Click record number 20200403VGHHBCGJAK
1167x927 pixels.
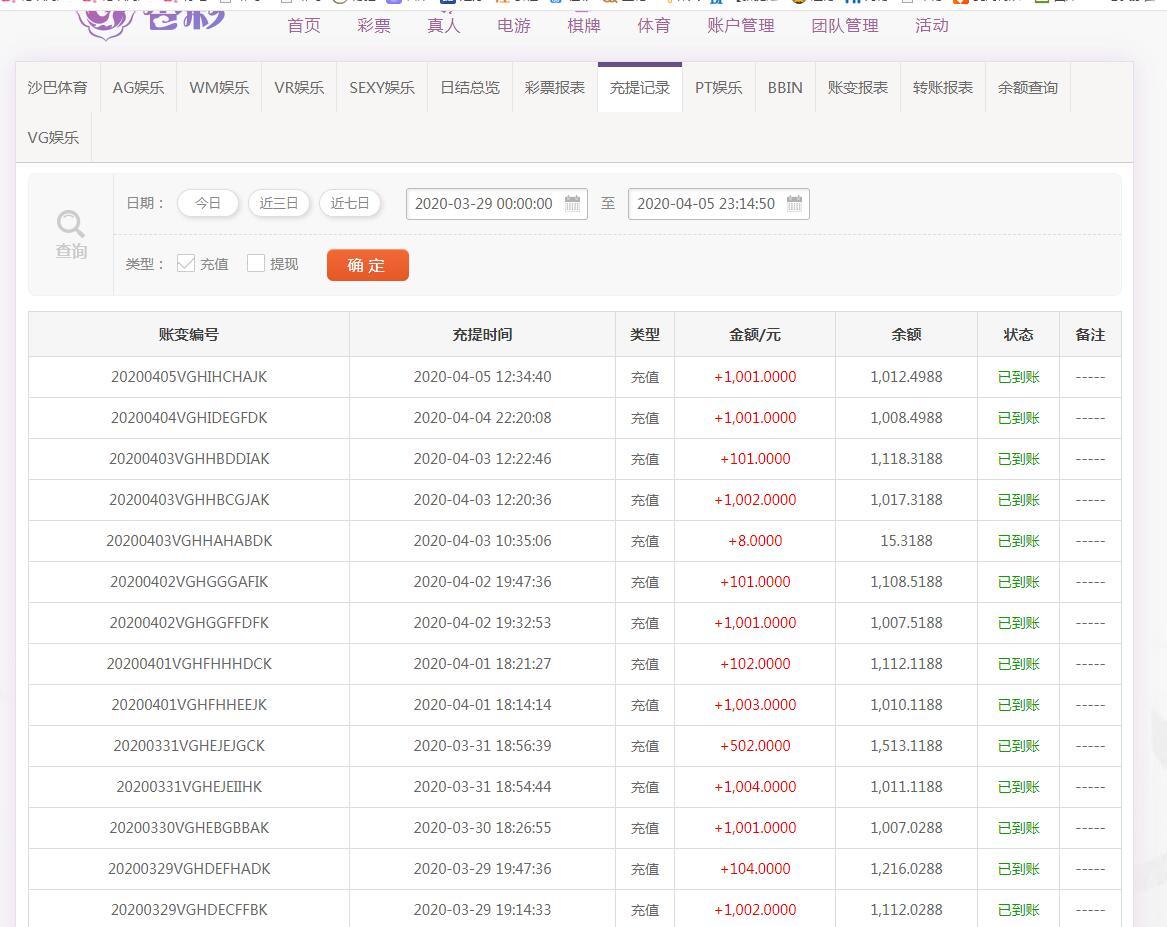[x=189, y=500]
